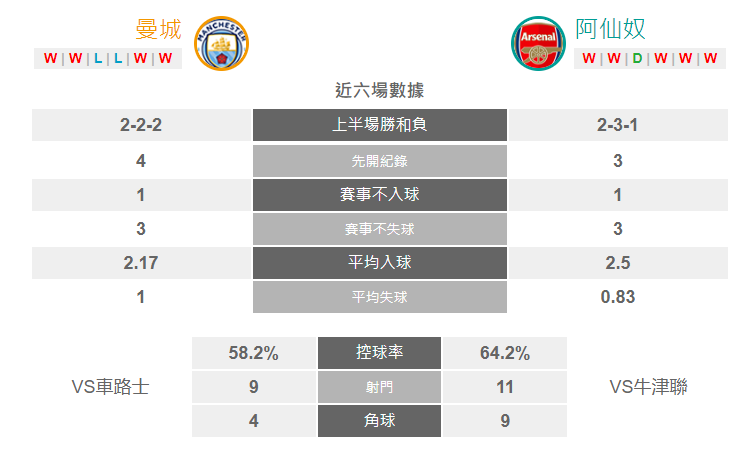Click the VS車路士 match label
This screenshot has width=756, height=451.
pos(110,387)
